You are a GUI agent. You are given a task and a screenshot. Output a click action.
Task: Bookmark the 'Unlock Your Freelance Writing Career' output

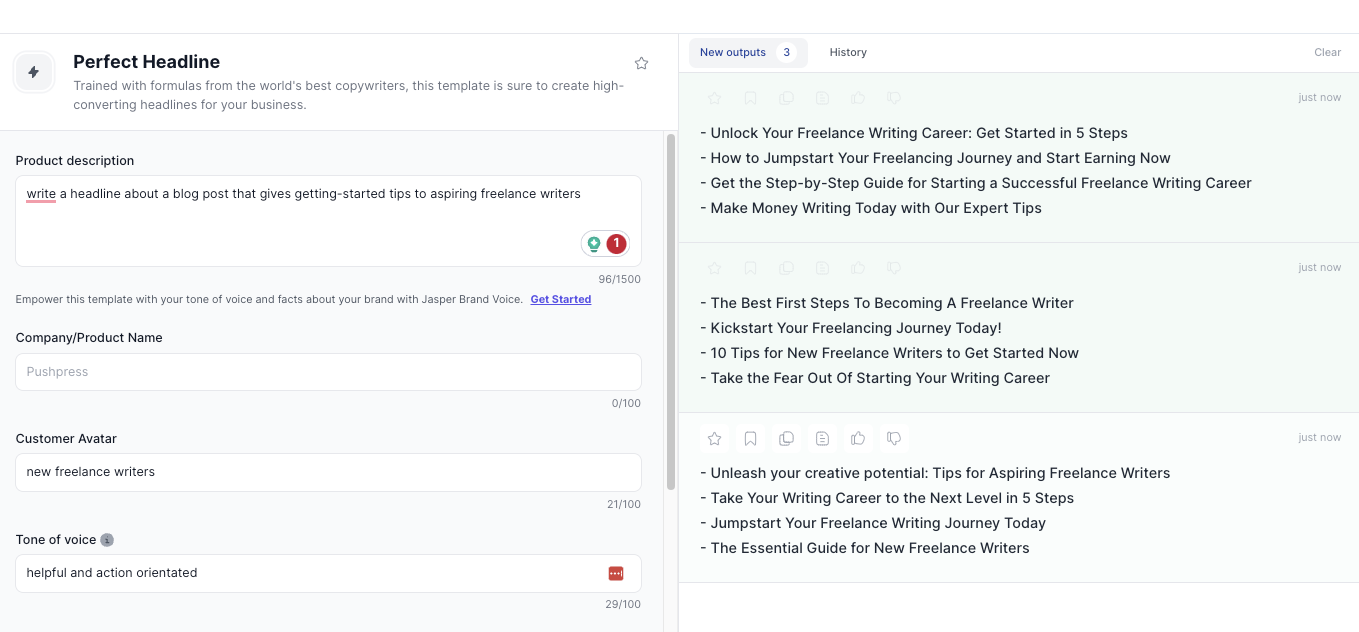[x=750, y=98]
